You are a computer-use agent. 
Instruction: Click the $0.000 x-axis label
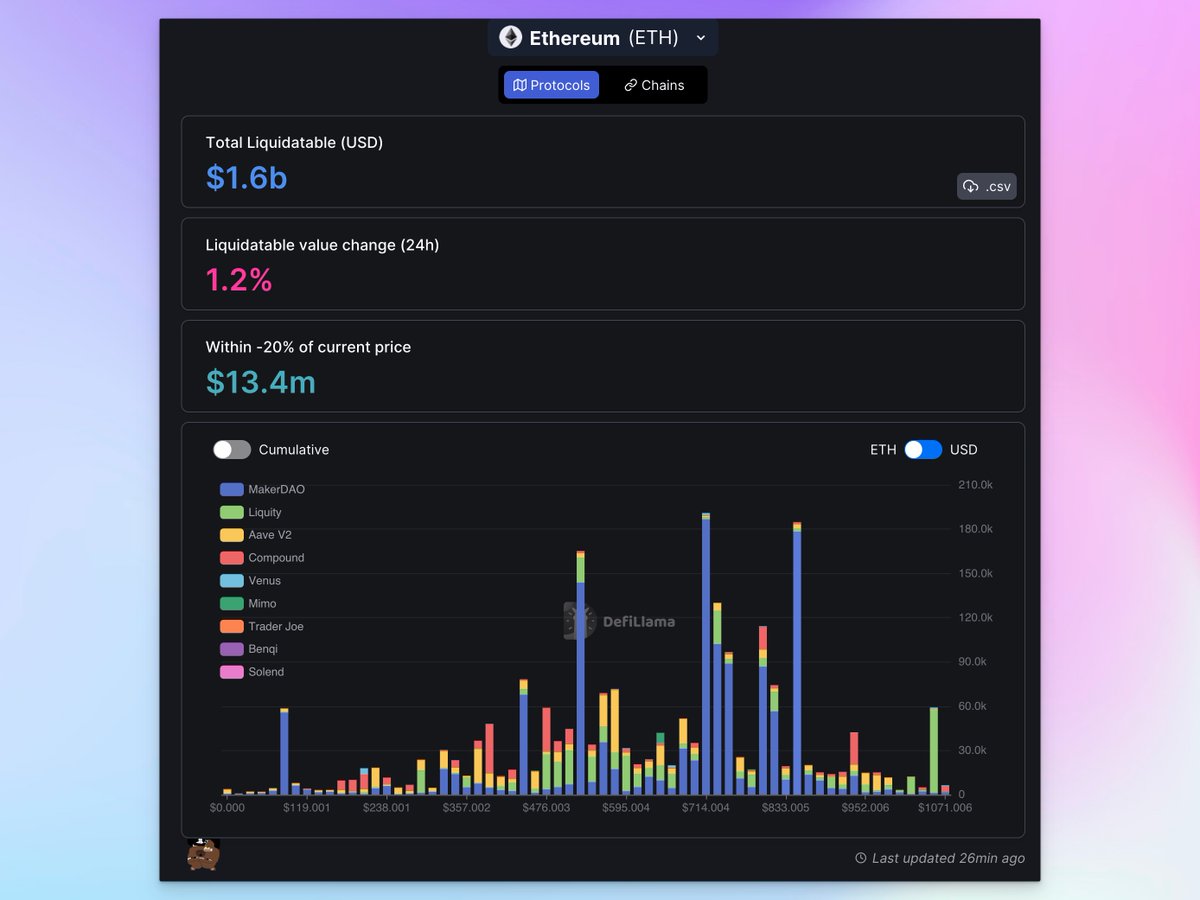tap(227, 808)
